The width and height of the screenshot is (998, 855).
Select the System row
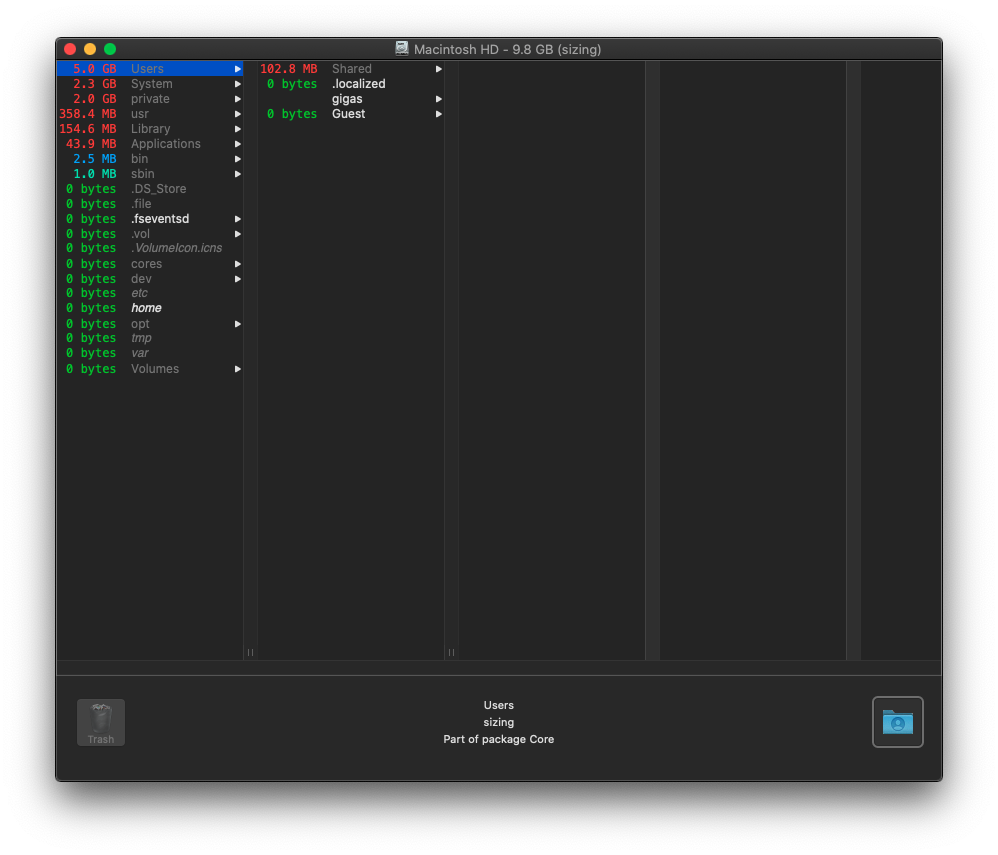tap(150, 84)
